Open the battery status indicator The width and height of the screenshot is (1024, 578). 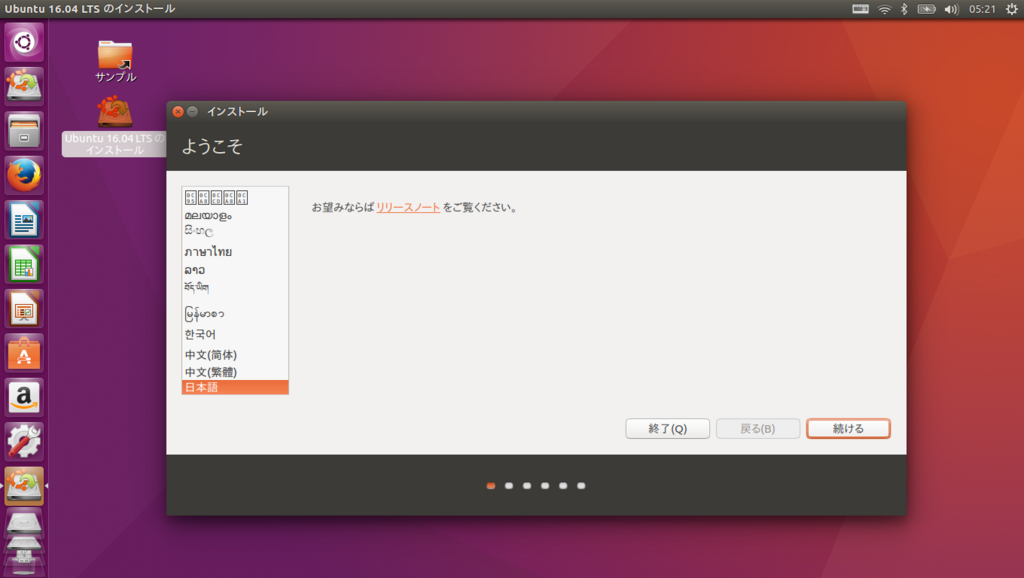pyautogui.click(x=926, y=9)
